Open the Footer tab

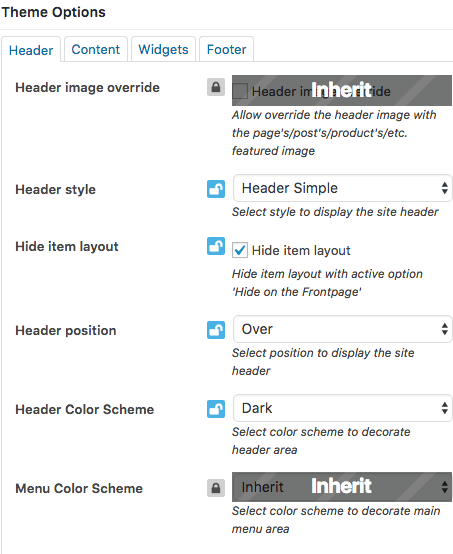(226, 49)
